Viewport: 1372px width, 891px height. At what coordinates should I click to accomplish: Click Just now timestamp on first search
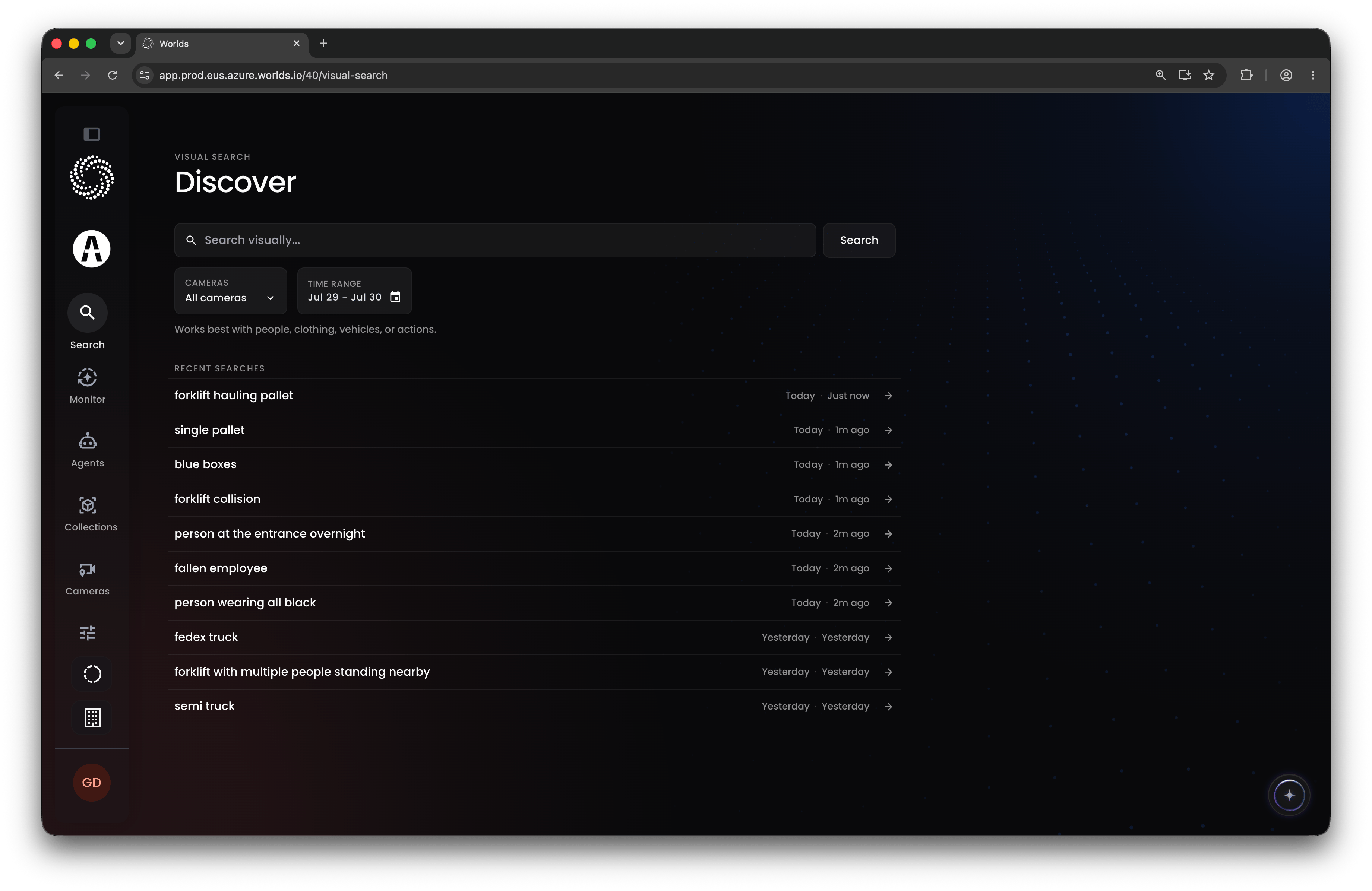tap(848, 395)
